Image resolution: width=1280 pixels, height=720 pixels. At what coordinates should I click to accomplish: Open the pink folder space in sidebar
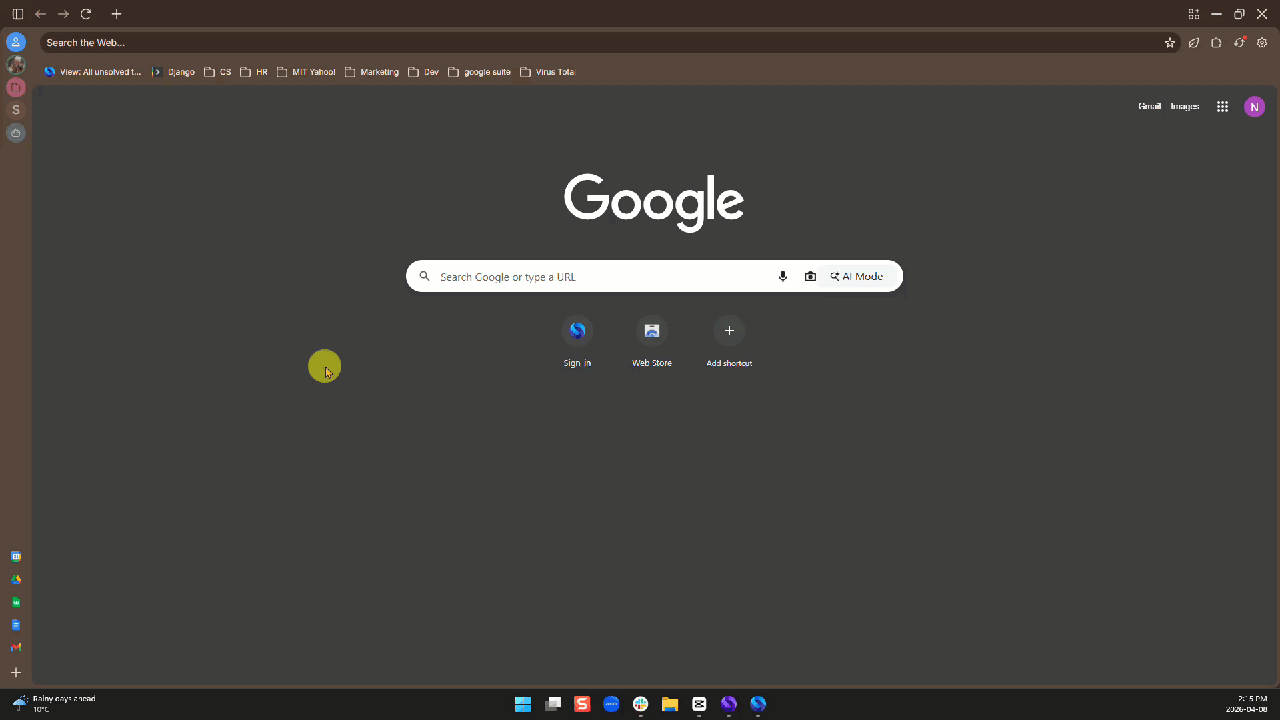click(x=16, y=88)
